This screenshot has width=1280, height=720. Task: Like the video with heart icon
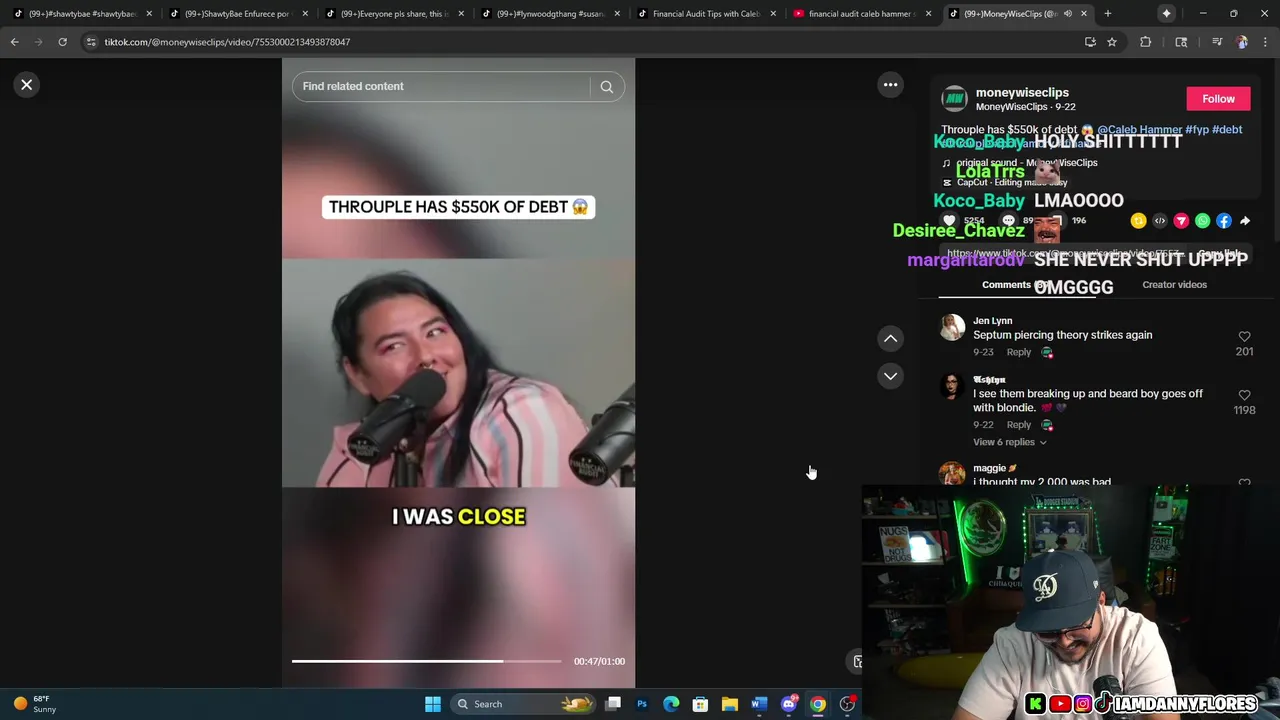tap(949, 221)
